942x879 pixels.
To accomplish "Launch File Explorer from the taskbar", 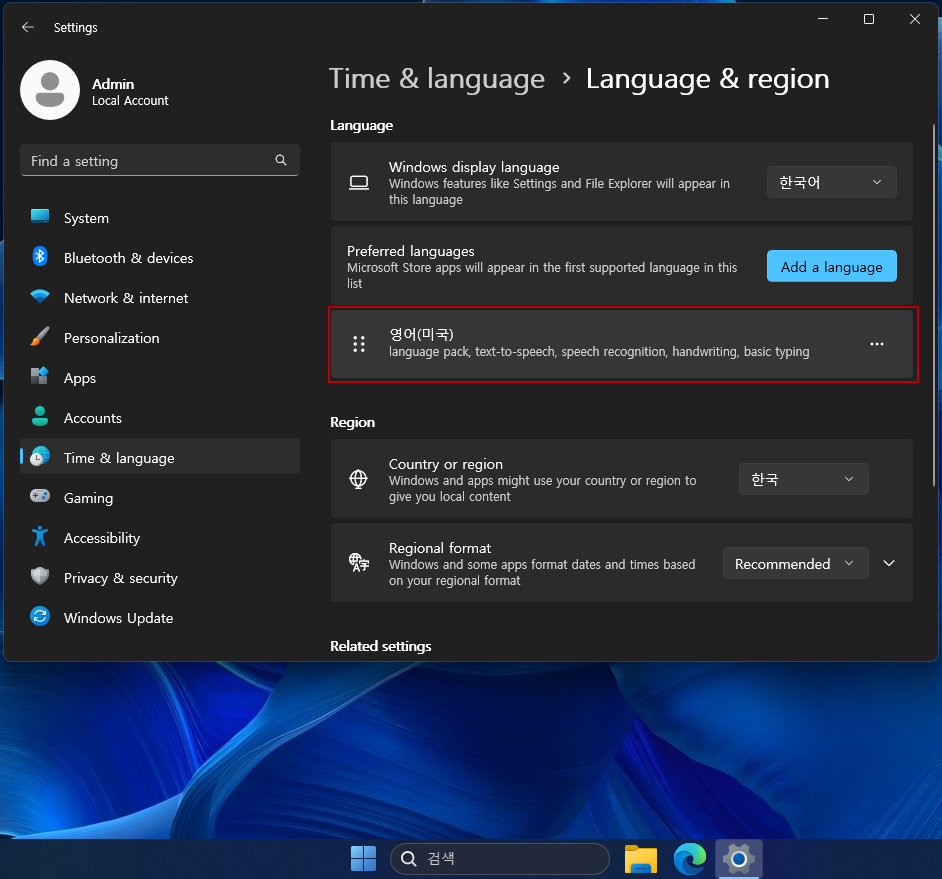I will pos(641,859).
